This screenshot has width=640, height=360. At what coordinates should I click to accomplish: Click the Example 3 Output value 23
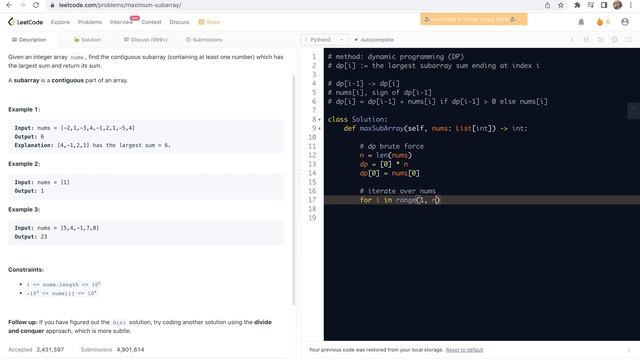pos(44,237)
